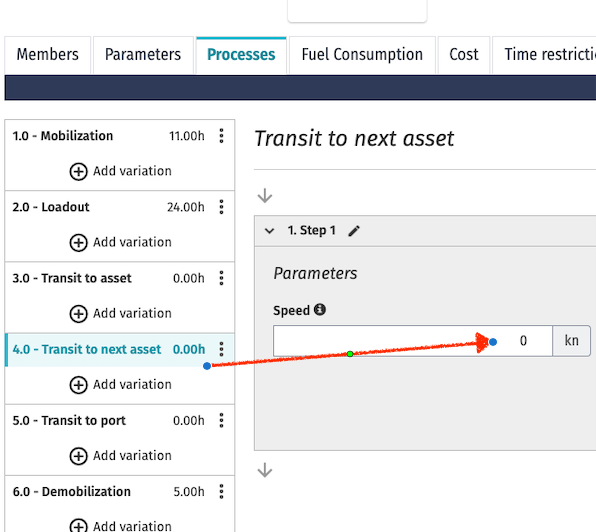Viewport: 596px width, 532px height.
Task: Click the Speed input field
Action: [412, 341]
